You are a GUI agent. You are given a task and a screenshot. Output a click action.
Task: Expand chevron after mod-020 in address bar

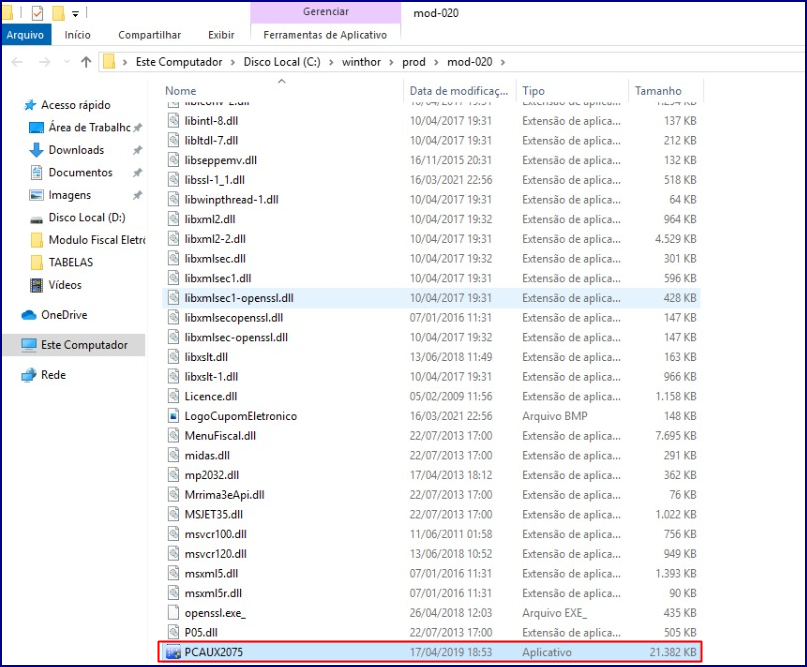503,62
